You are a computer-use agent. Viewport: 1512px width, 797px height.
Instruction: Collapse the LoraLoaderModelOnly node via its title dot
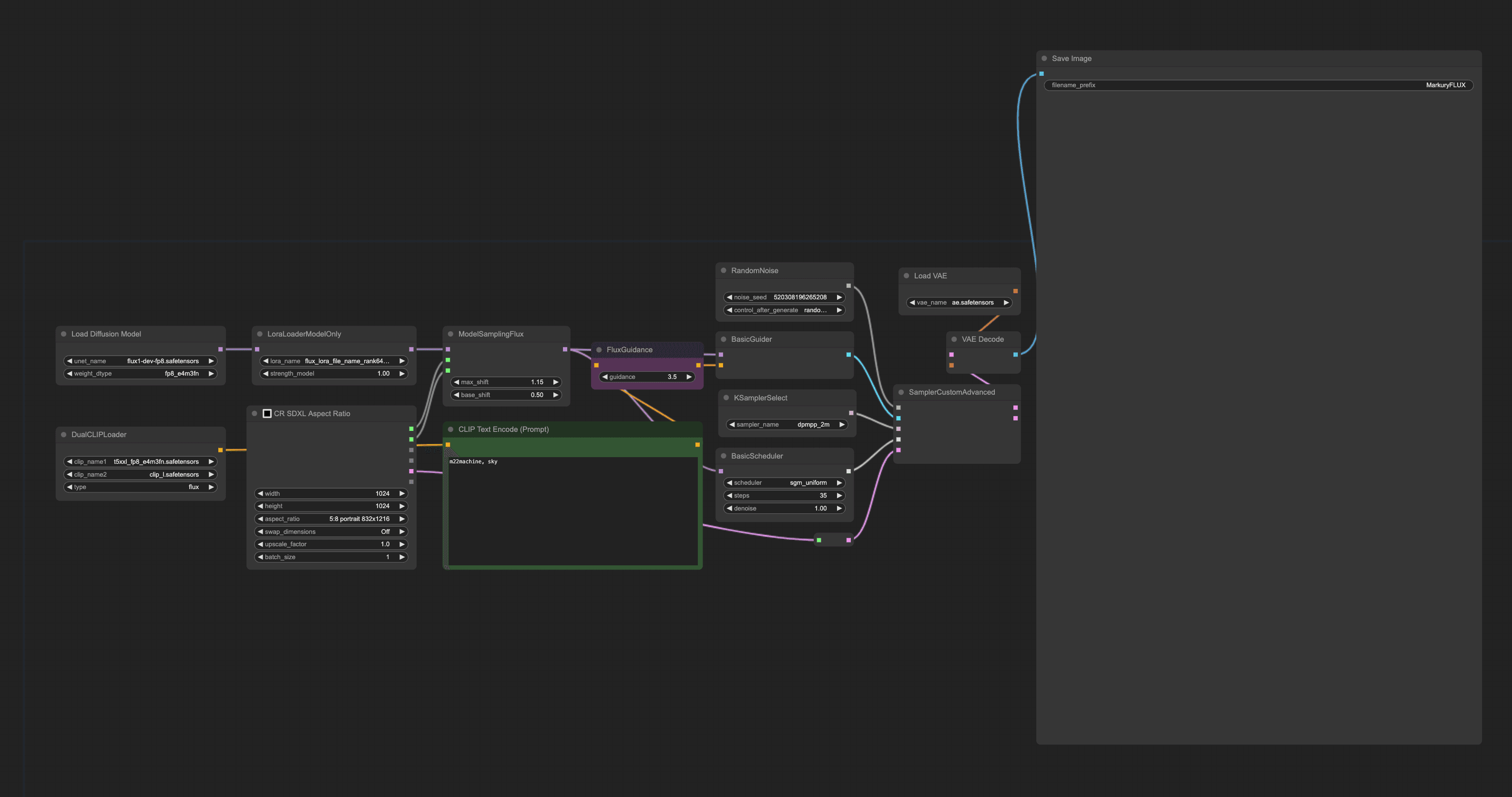[x=259, y=334]
